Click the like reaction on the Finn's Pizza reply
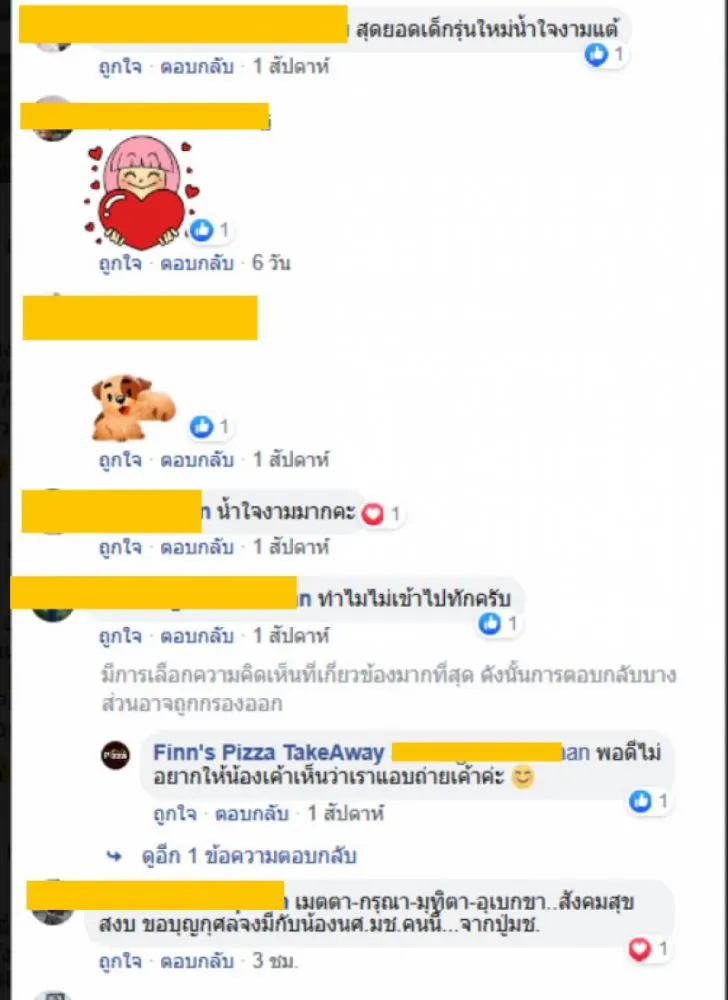Viewport: 728px width, 1000px height. (x=640, y=800)
